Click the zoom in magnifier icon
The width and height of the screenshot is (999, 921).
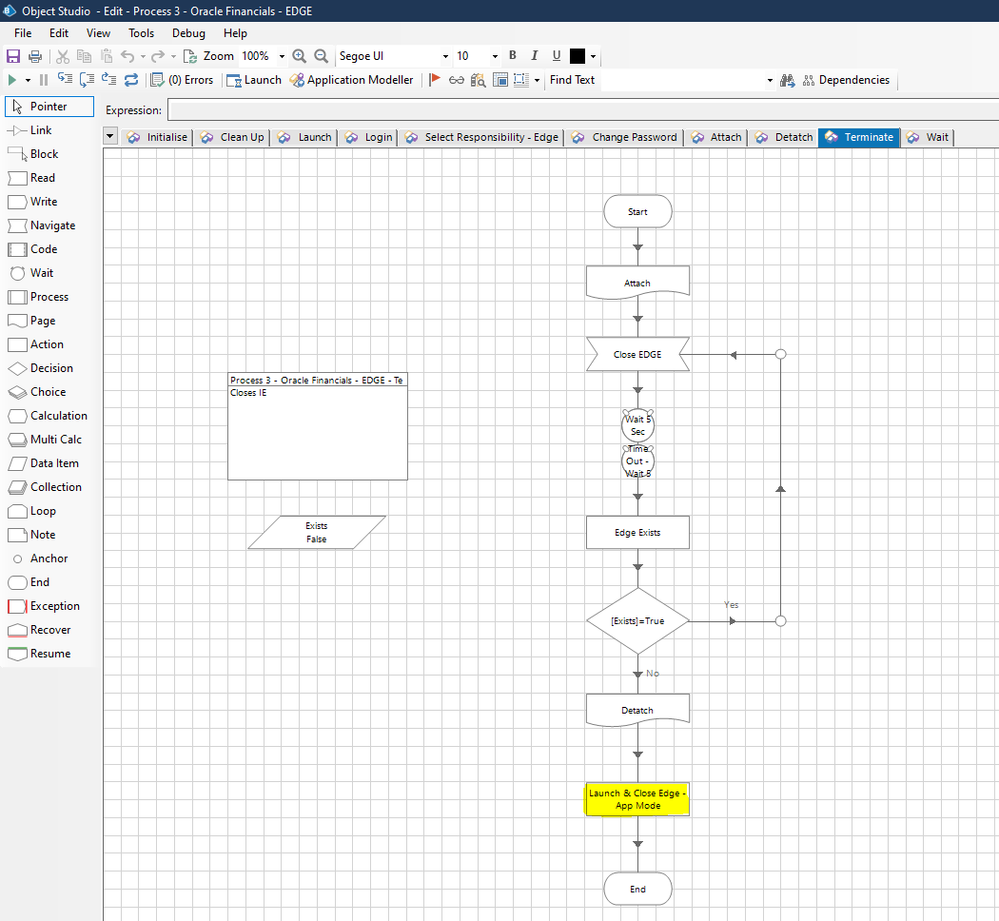point(299,56)
